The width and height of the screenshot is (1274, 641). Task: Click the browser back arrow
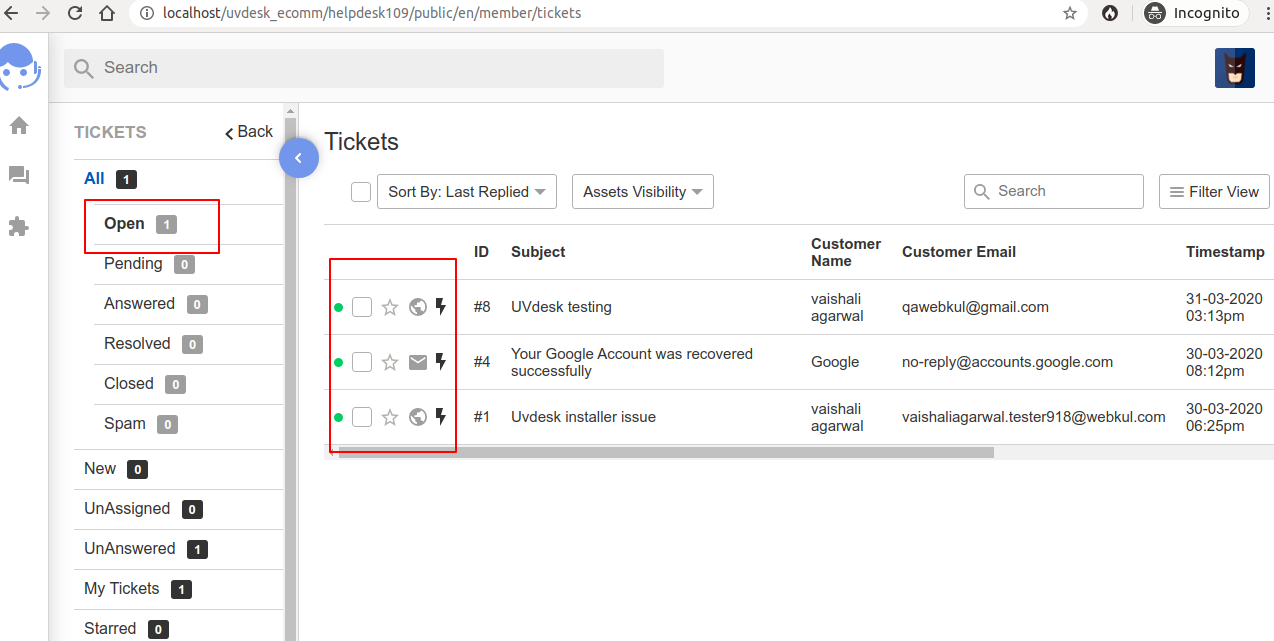12,13
